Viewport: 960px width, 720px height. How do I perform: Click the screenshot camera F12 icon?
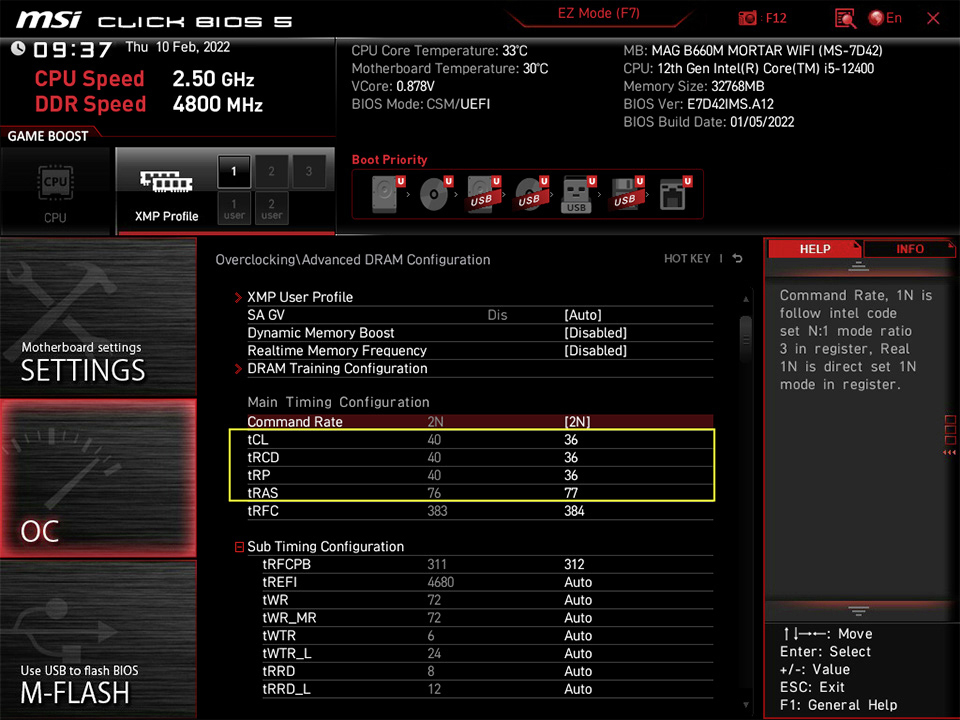(x=748, y=18)
